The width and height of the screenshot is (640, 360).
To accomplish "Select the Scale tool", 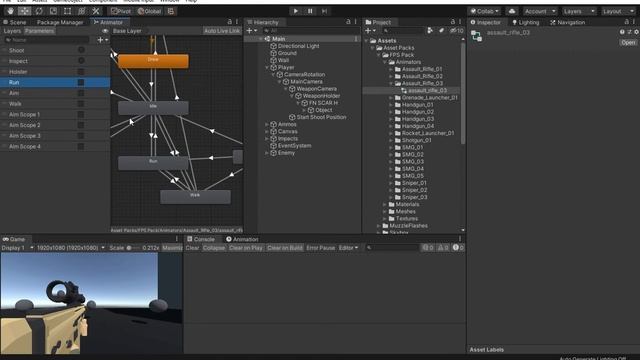I will [53, 11].
